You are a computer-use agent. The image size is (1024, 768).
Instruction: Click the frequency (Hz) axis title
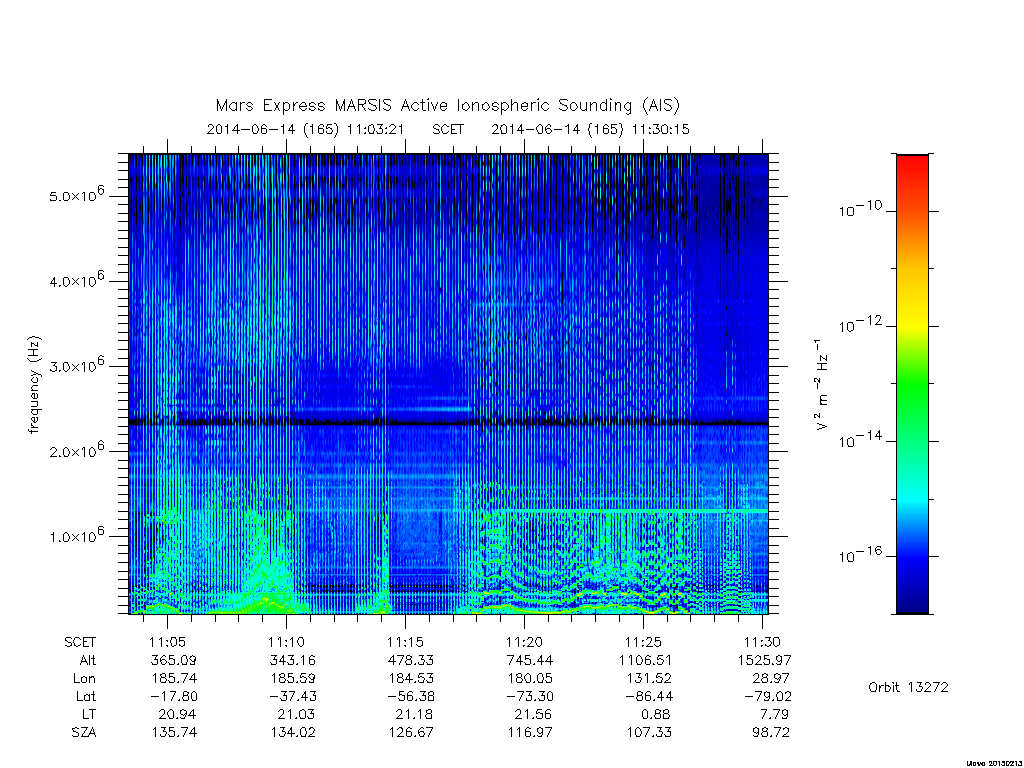coord(34,385)
